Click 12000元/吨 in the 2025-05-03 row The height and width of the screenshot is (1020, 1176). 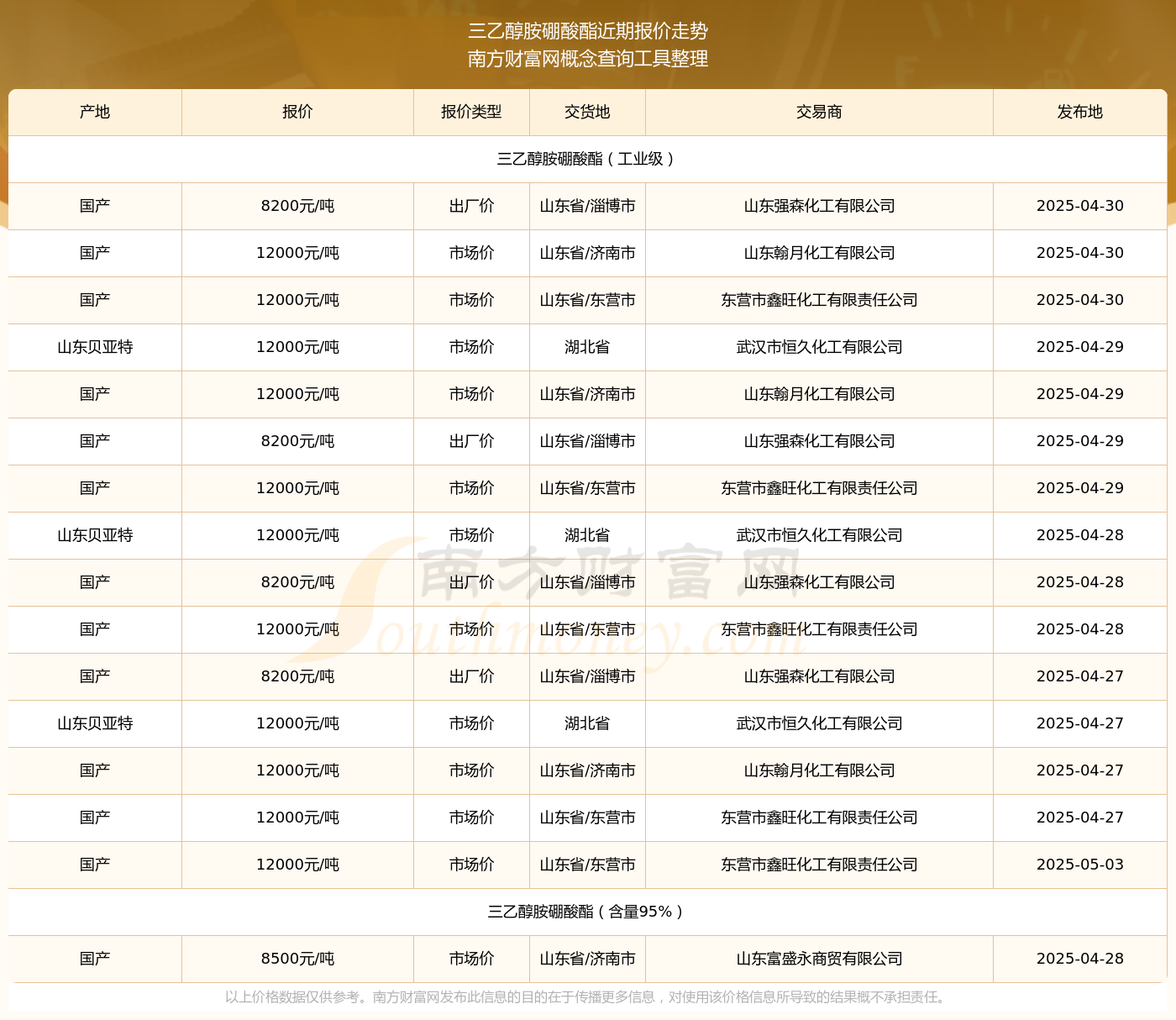tap(297, 865)
